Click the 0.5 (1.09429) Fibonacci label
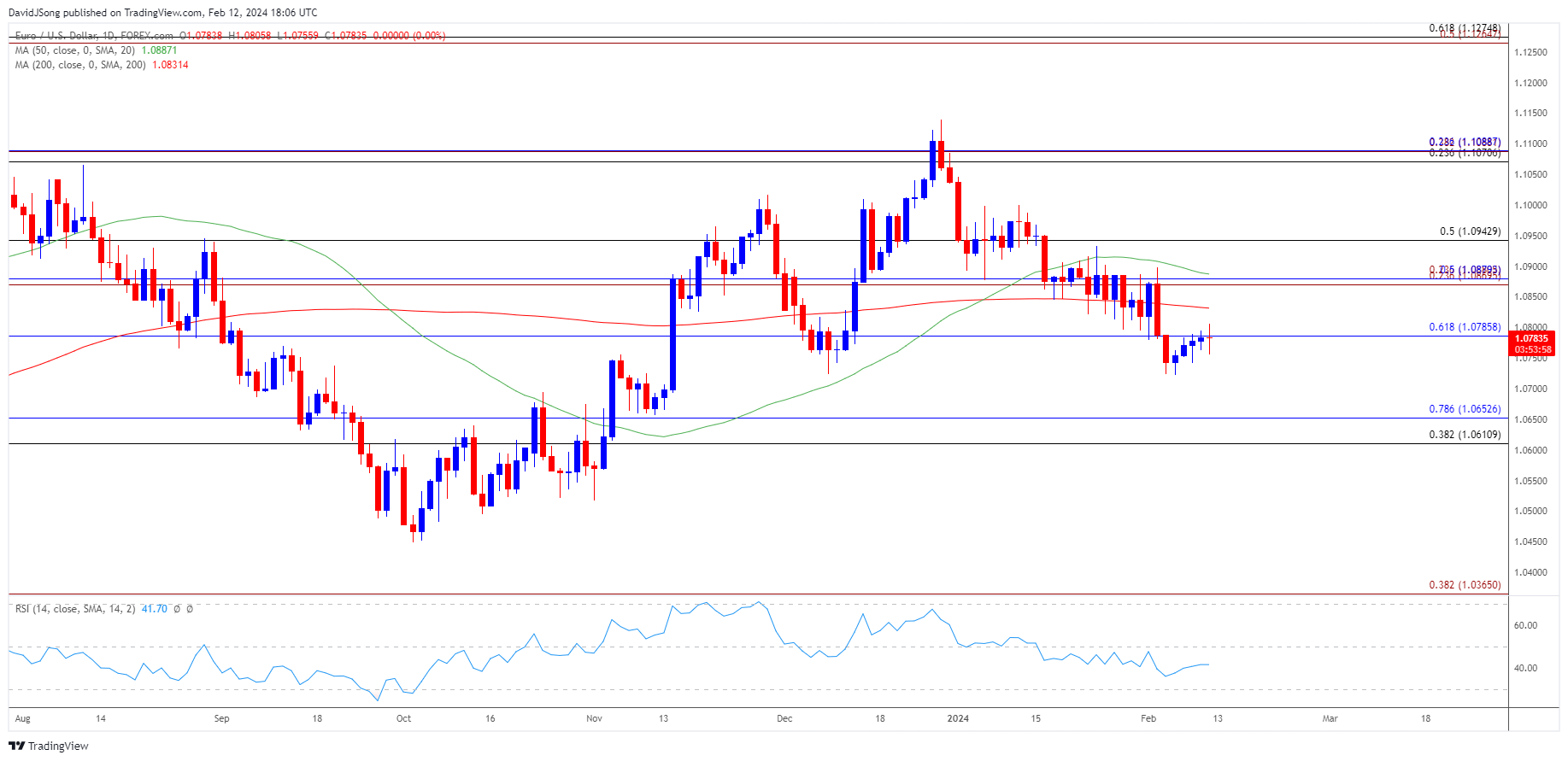The width and height of the screenshot is (1568, 761). [1470, 231]
